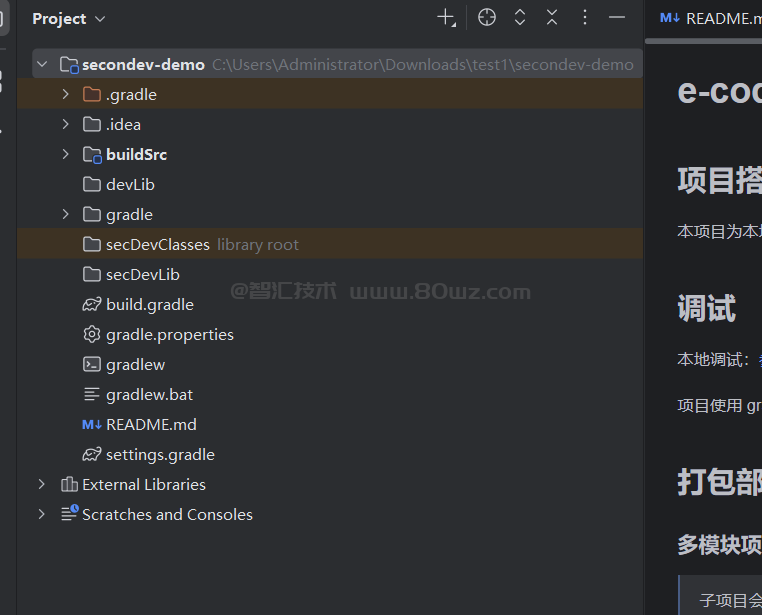Click the New File or Directory plus icon

[x=446, y=18]
